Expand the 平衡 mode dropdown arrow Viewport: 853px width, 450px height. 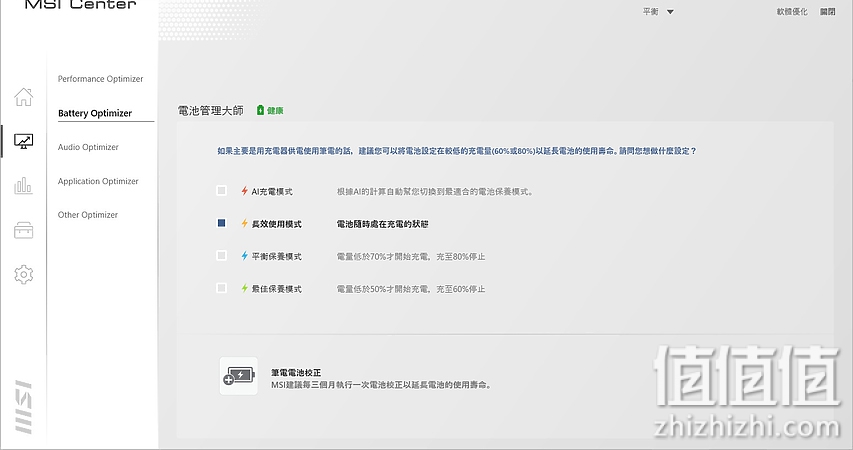[x=670, y=12]
